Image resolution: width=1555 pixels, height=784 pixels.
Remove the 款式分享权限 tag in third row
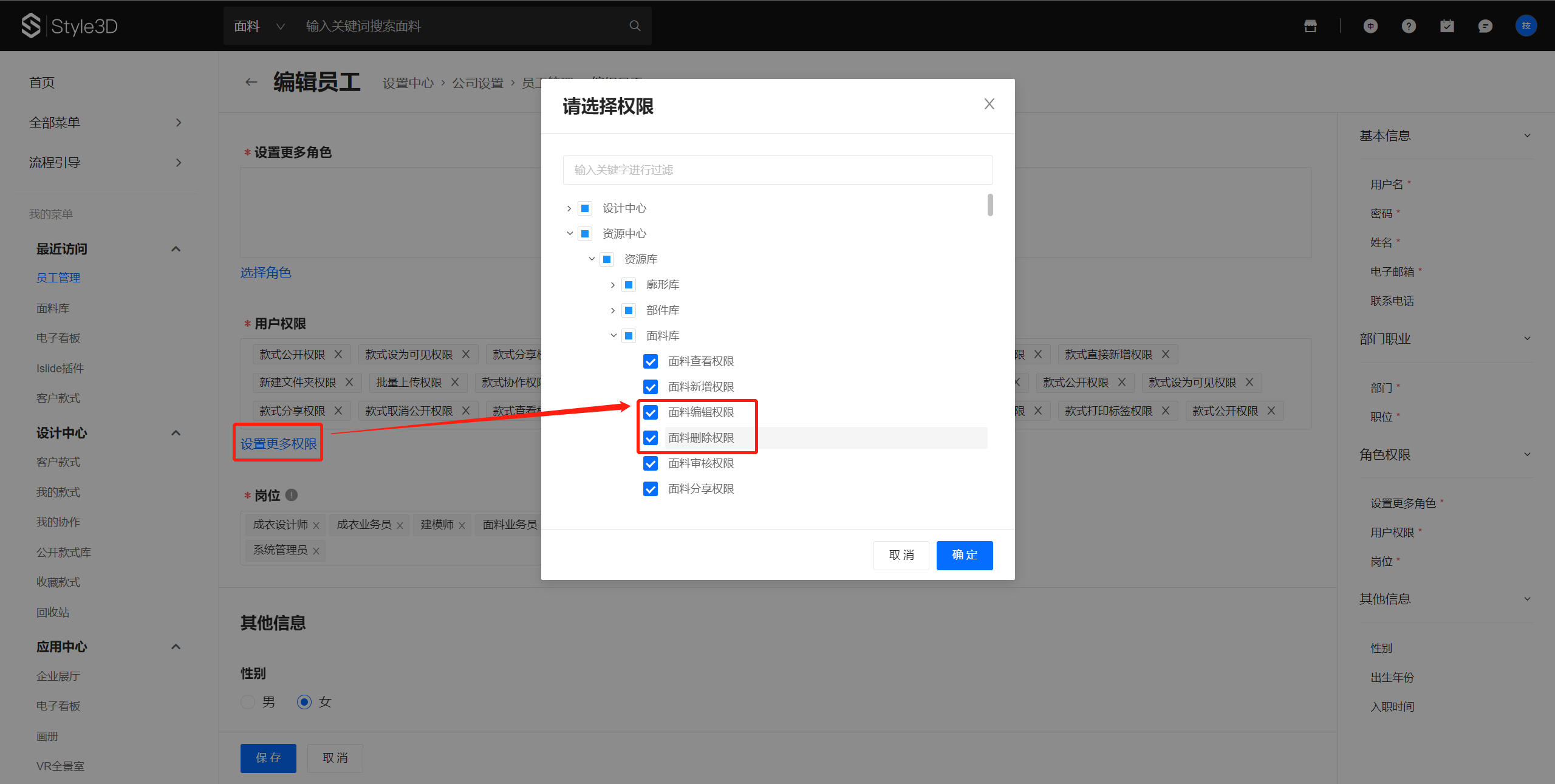pyautogui.click(x=338, y=411)
